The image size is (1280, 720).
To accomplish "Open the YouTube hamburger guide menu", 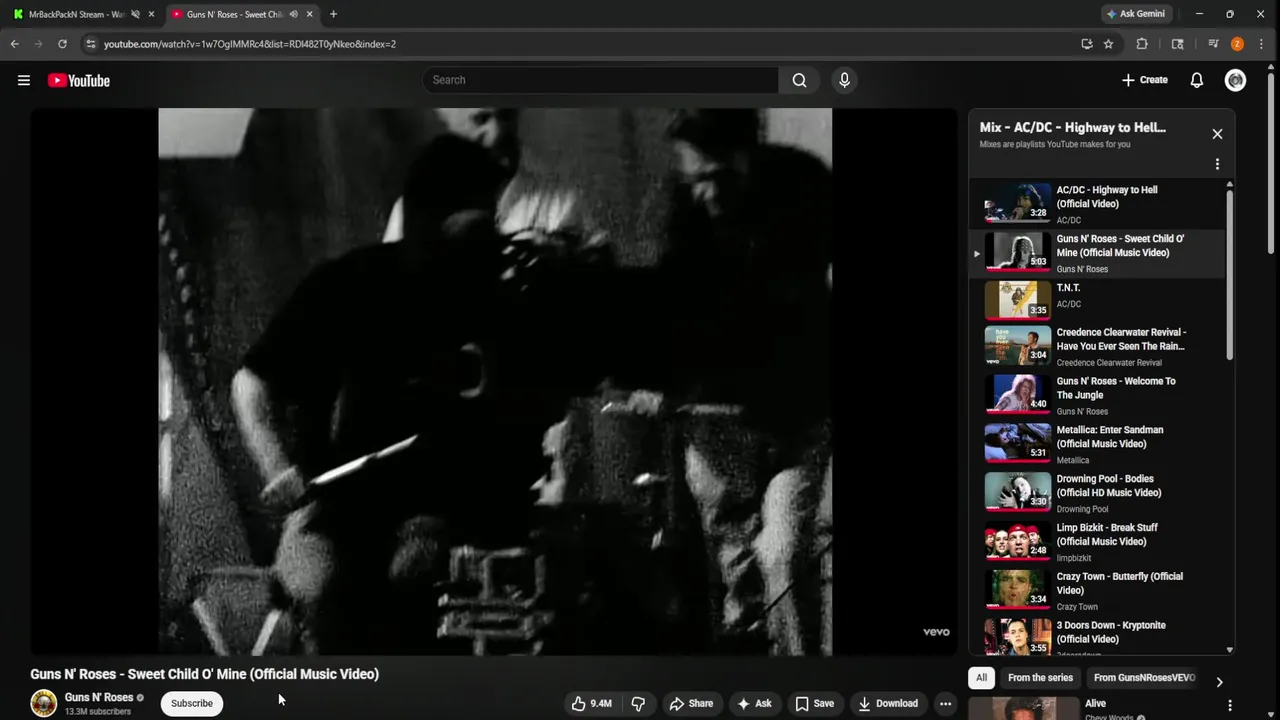I will point(24,80).
